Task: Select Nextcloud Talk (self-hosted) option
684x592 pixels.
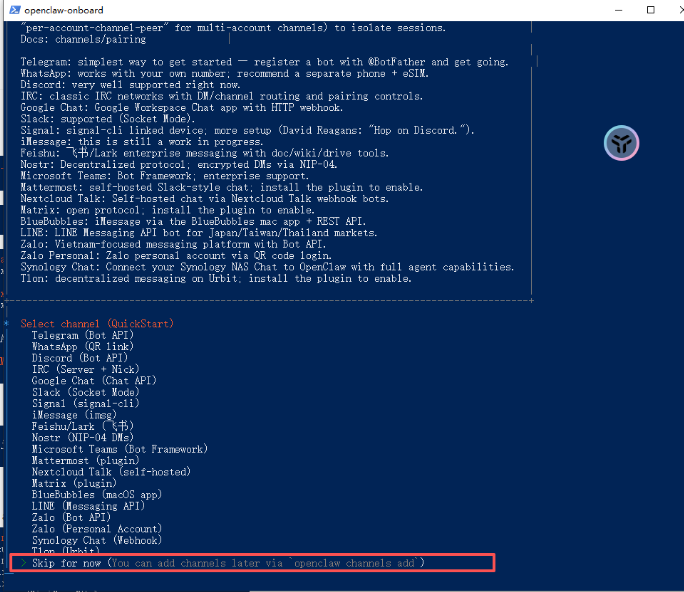Action: 111,472
